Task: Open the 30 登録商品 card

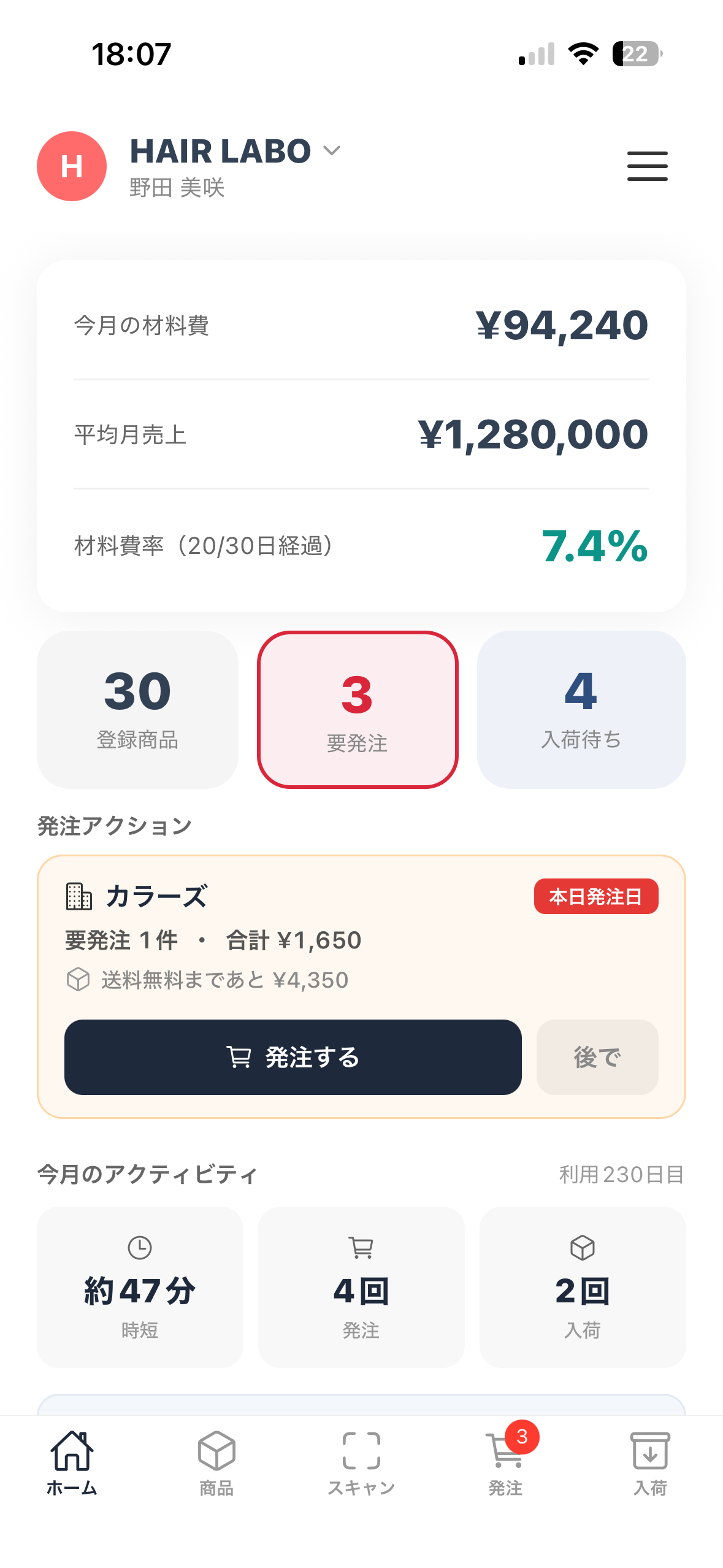Action: [137, 710]
